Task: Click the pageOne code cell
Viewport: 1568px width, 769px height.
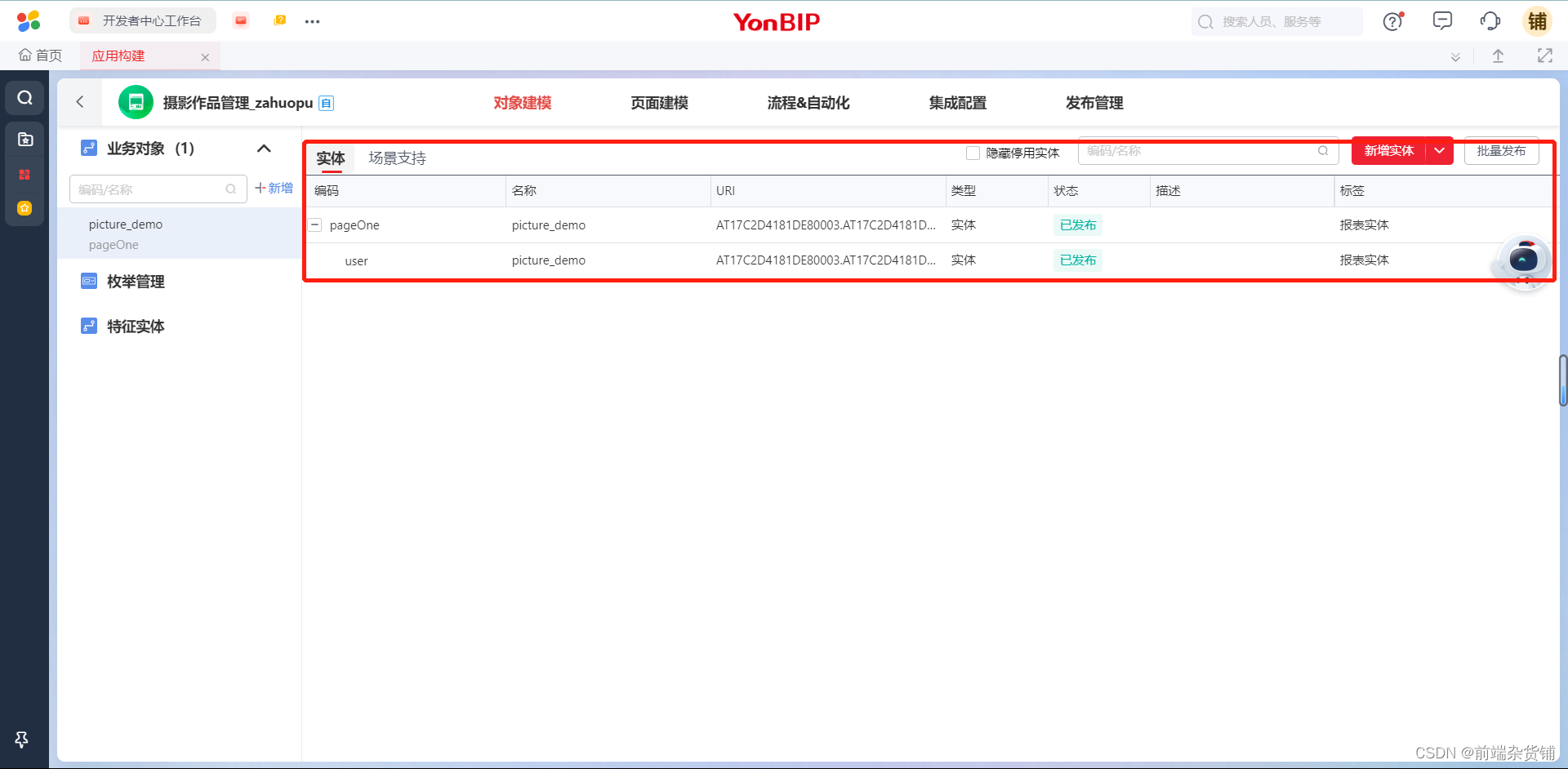Action: pyautogui.click(x=354, y=225)
